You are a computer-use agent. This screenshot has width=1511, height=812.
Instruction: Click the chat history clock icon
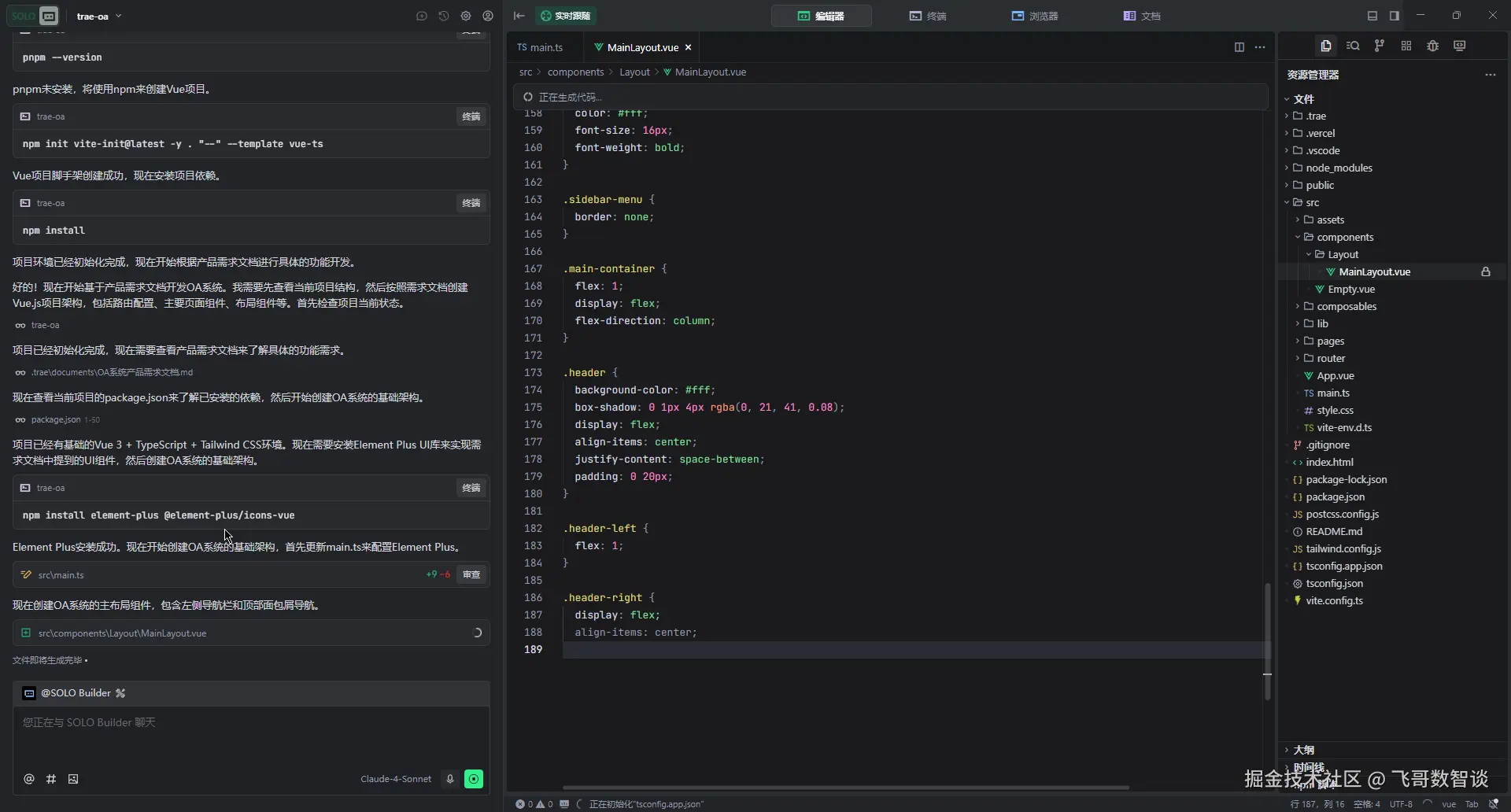[444, 16]
